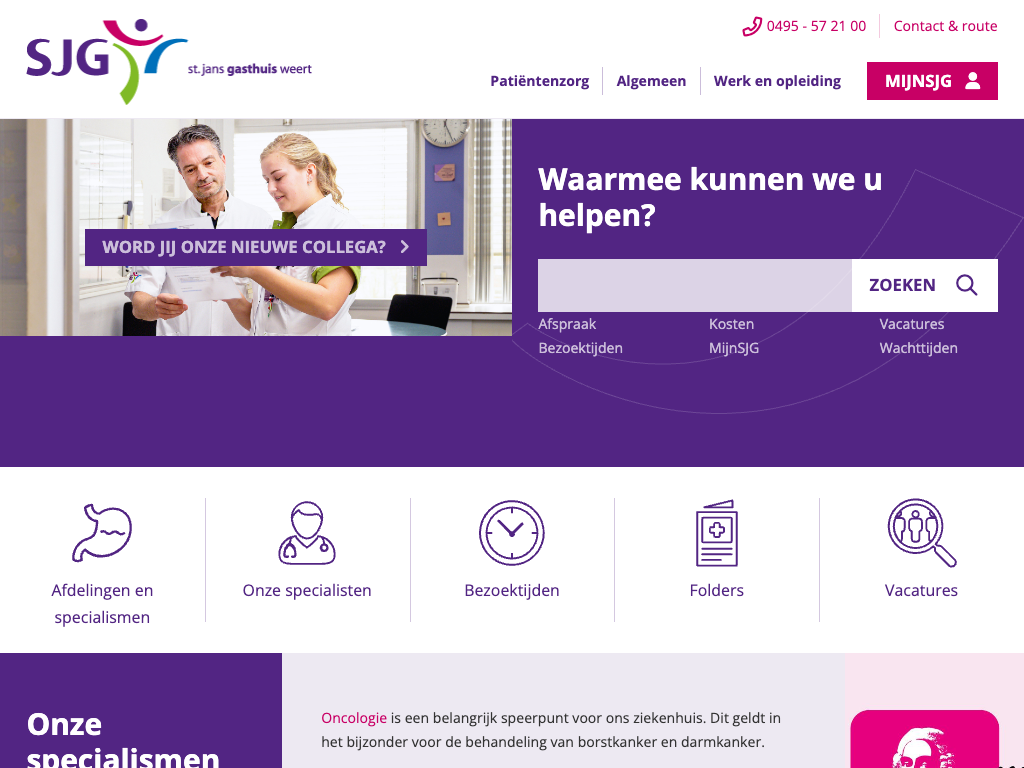Click the phone handset icon

pyautogui.click(x=752, y=27)
